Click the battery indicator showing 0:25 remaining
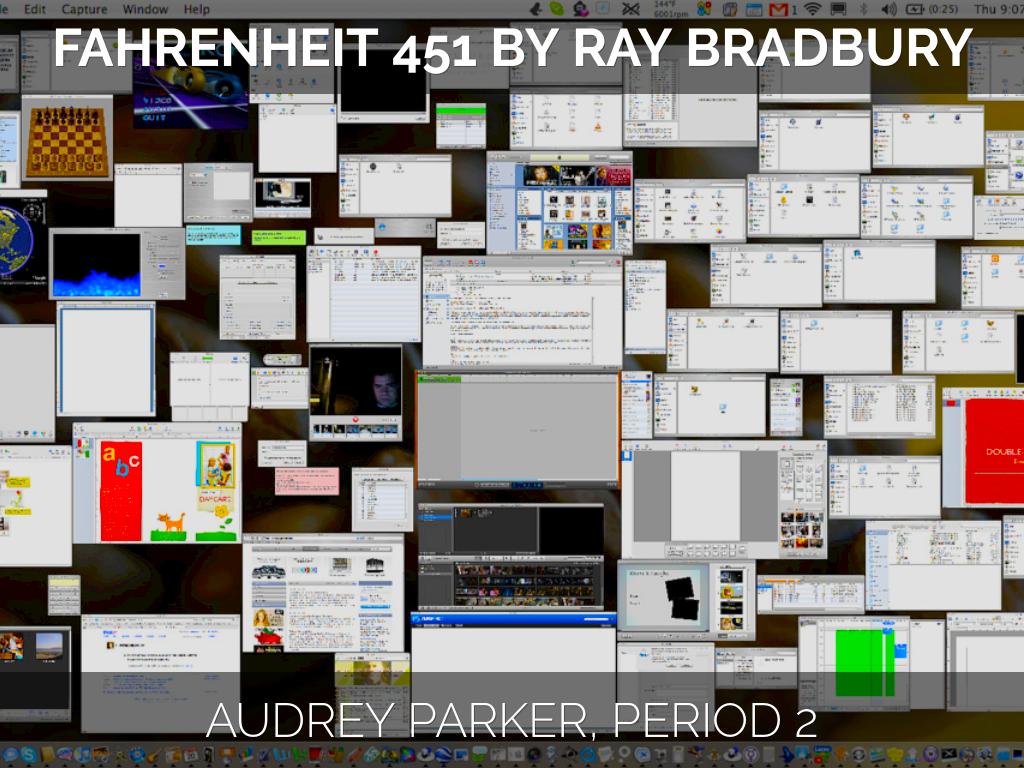Image resolution: width=1024 pixels, height=768 pixels. pos(920,8)
